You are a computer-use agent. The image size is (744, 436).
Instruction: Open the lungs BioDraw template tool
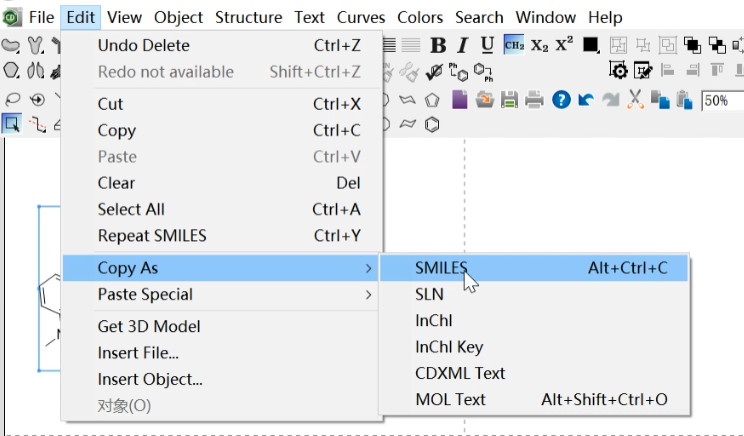point(35,71)
